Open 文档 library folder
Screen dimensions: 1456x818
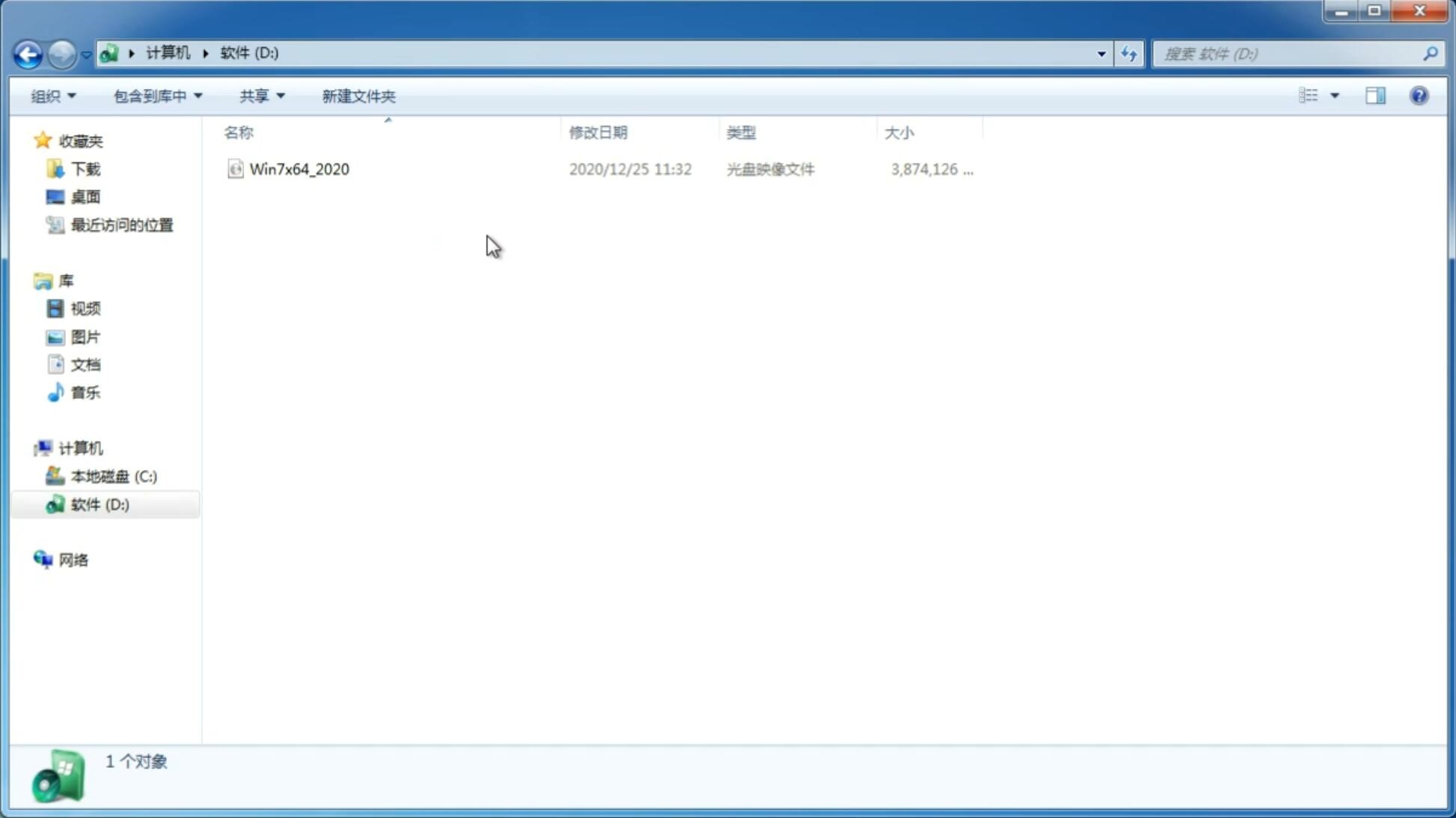(x=84, y=364)
